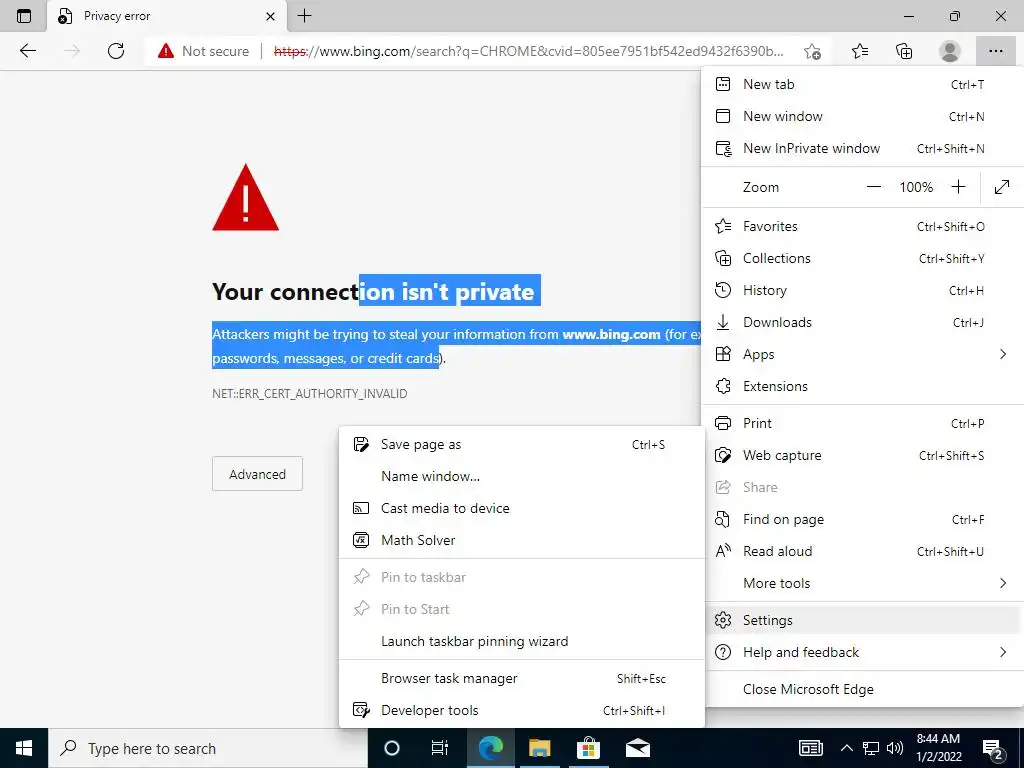Viewport: 1024px width, 768px height.
Task: Open Browser task manager
Action: 522,679
